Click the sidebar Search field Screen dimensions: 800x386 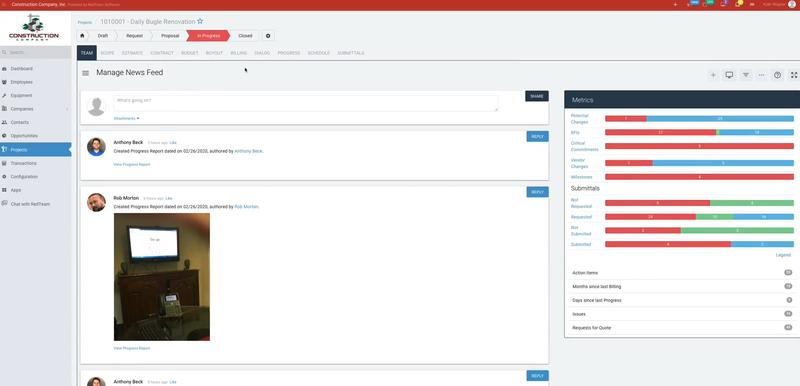tap(36, 52)
